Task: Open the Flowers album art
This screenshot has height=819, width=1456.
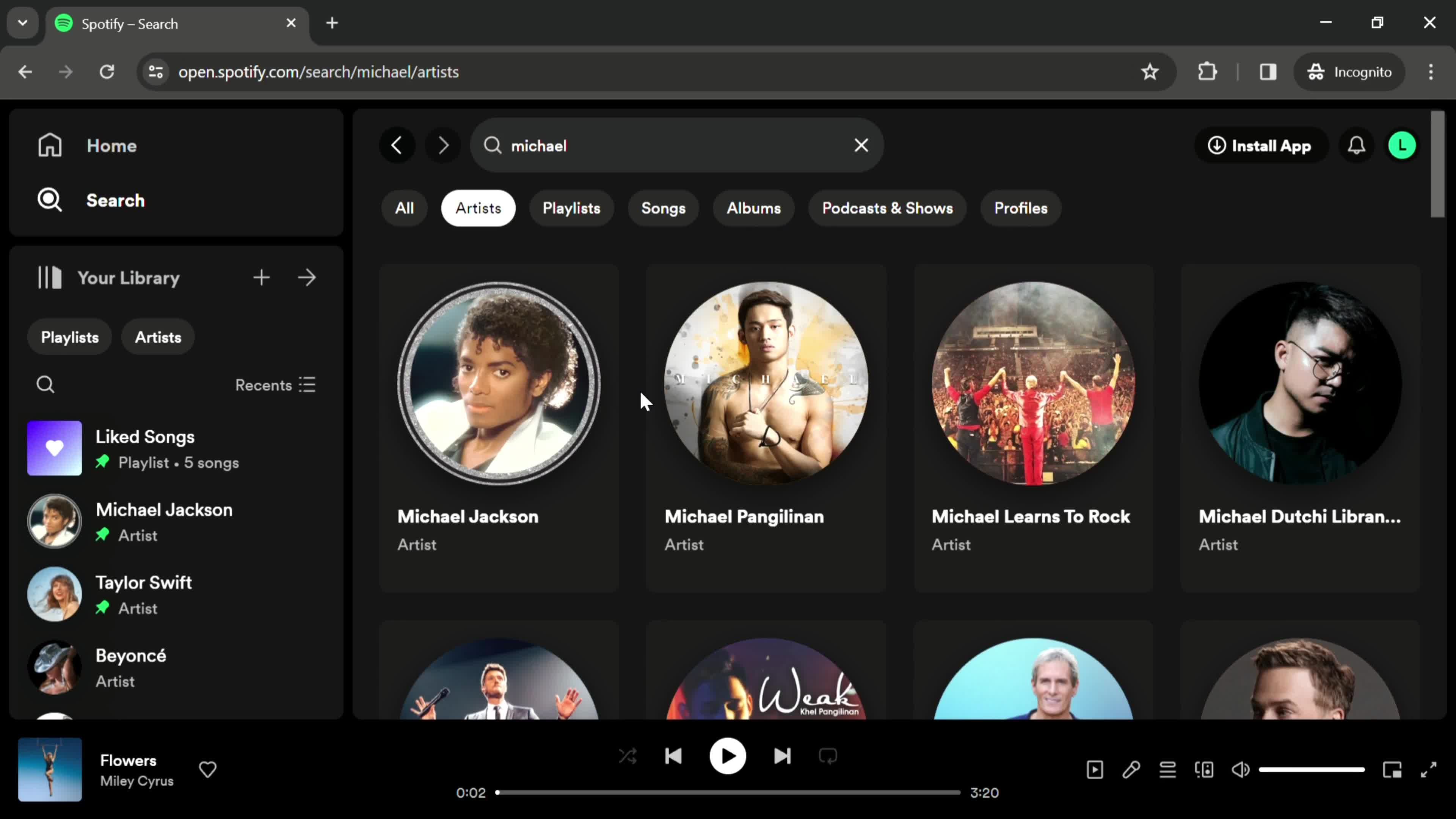Action: 50,769
